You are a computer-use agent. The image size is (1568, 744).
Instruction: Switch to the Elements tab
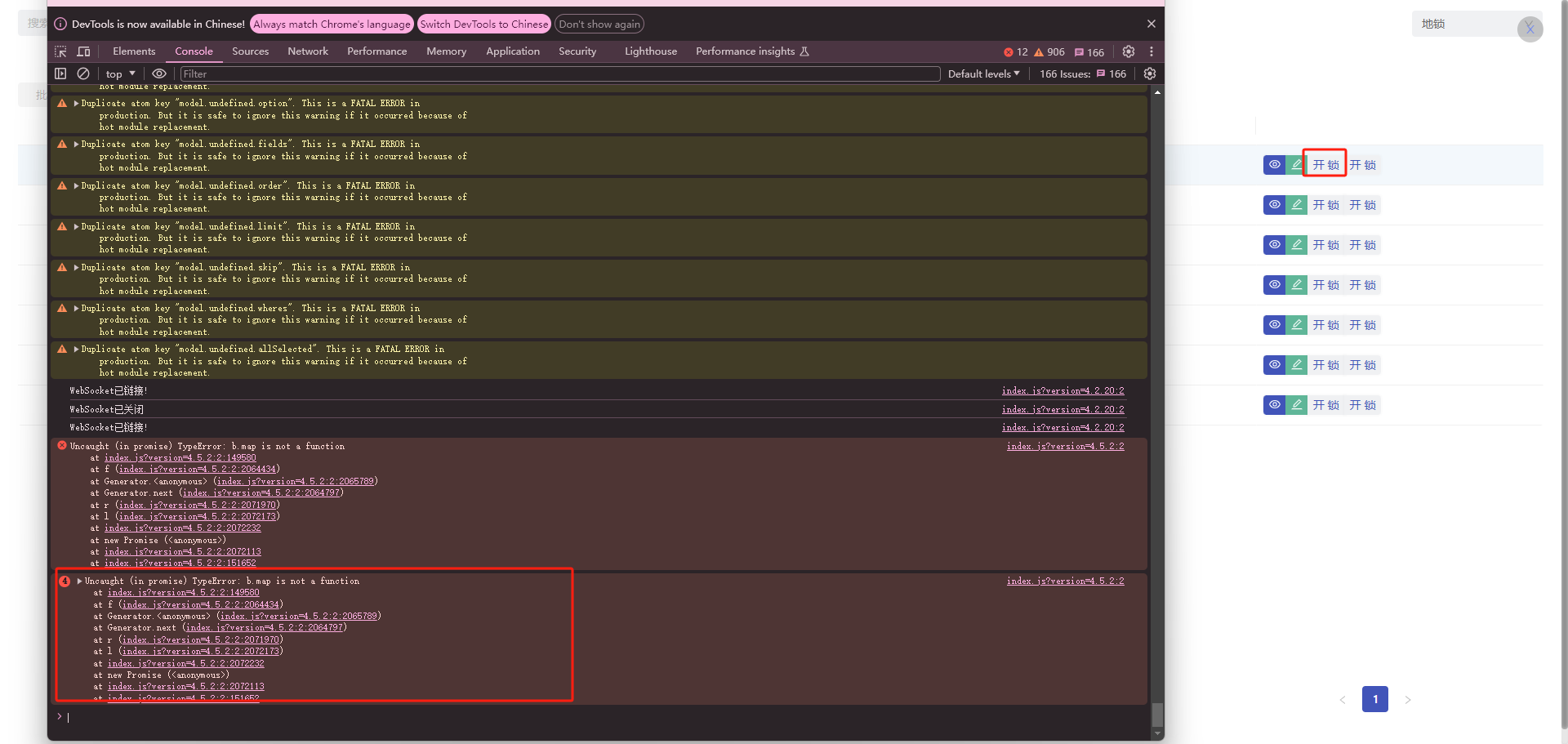[134, 51]
